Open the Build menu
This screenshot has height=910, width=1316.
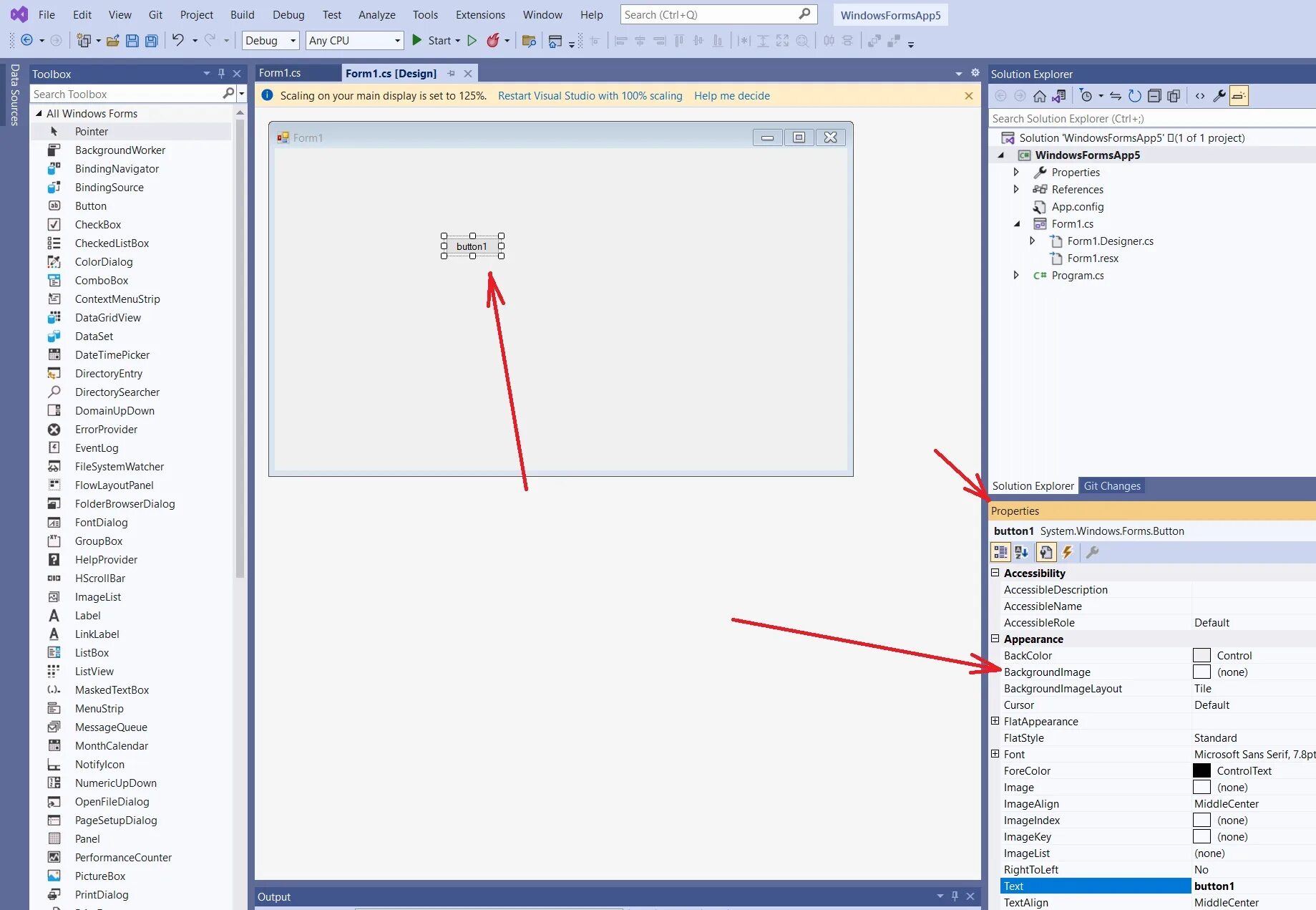[243, 14]
